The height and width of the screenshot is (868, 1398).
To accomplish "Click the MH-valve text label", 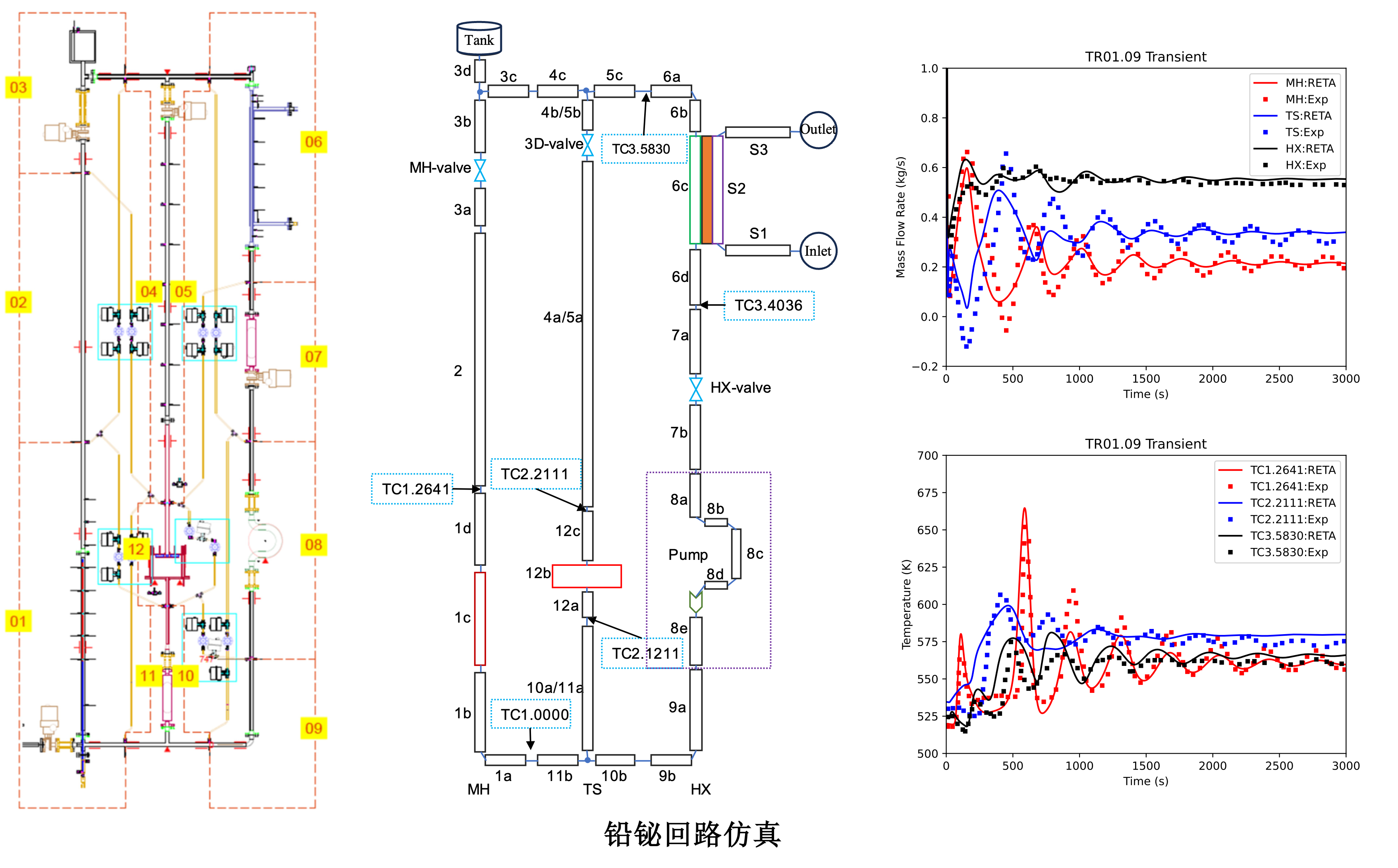I will 440,168.
